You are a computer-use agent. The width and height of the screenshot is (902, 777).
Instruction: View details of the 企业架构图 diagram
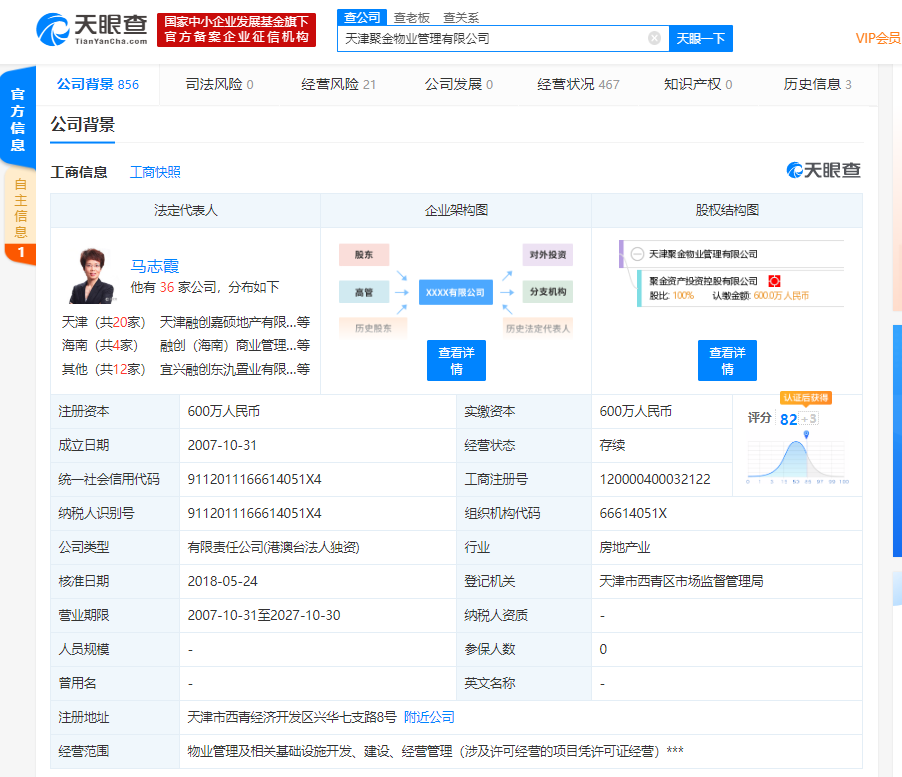tap(456, 360)
